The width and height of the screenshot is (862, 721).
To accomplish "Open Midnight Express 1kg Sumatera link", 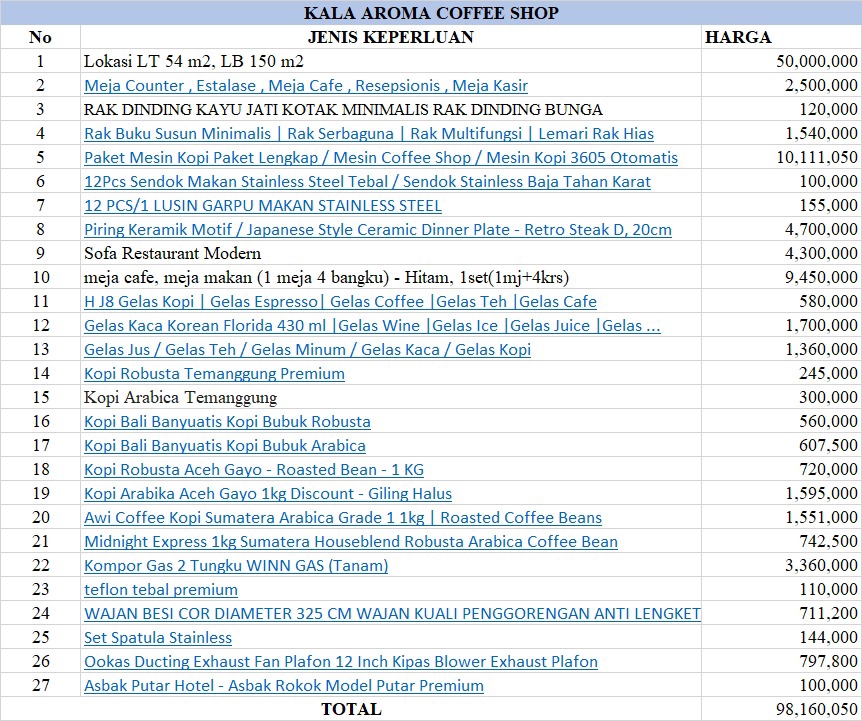I will pos(351,542).
